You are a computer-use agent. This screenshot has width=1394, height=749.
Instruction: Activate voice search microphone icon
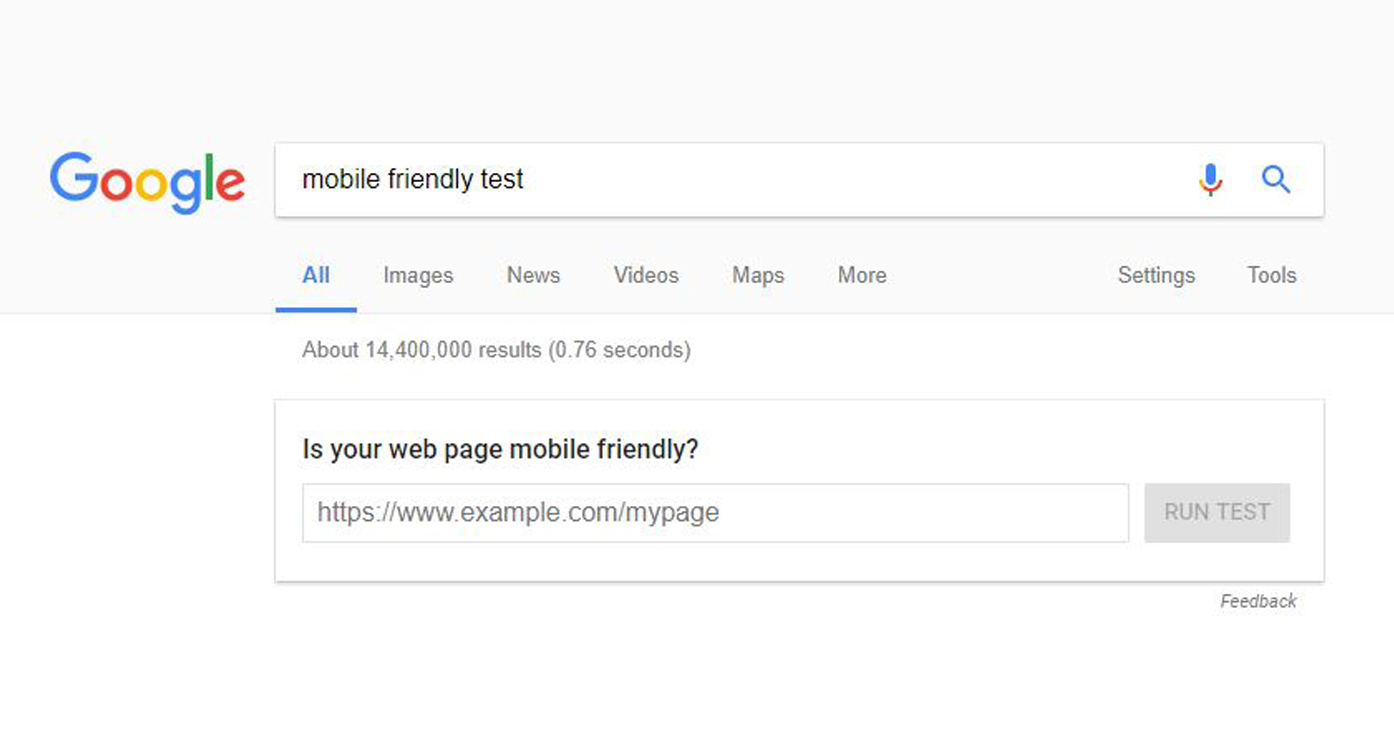[x=1210, y=180]
